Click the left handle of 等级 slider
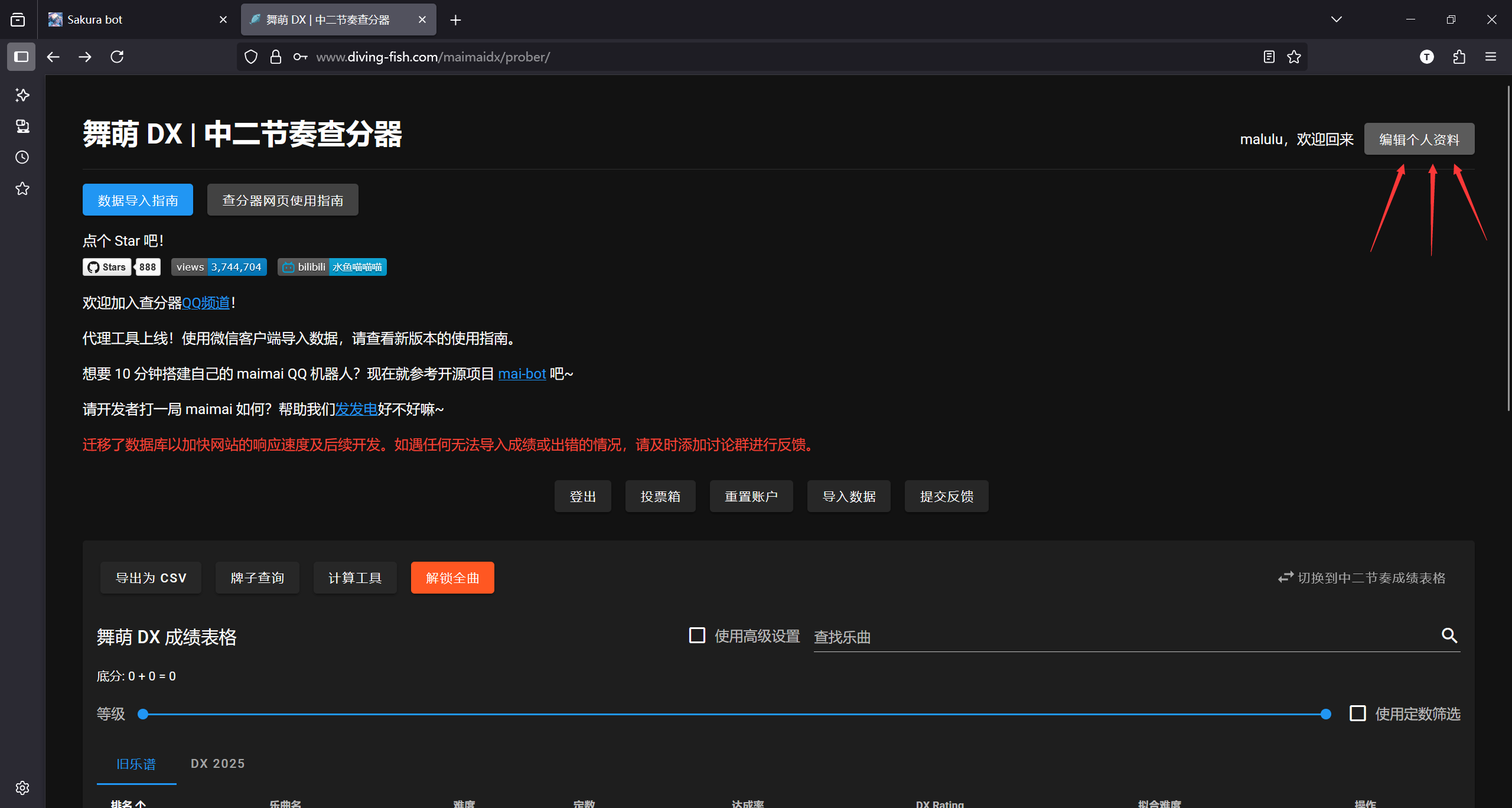The image size is (1512, 808). 143,714
